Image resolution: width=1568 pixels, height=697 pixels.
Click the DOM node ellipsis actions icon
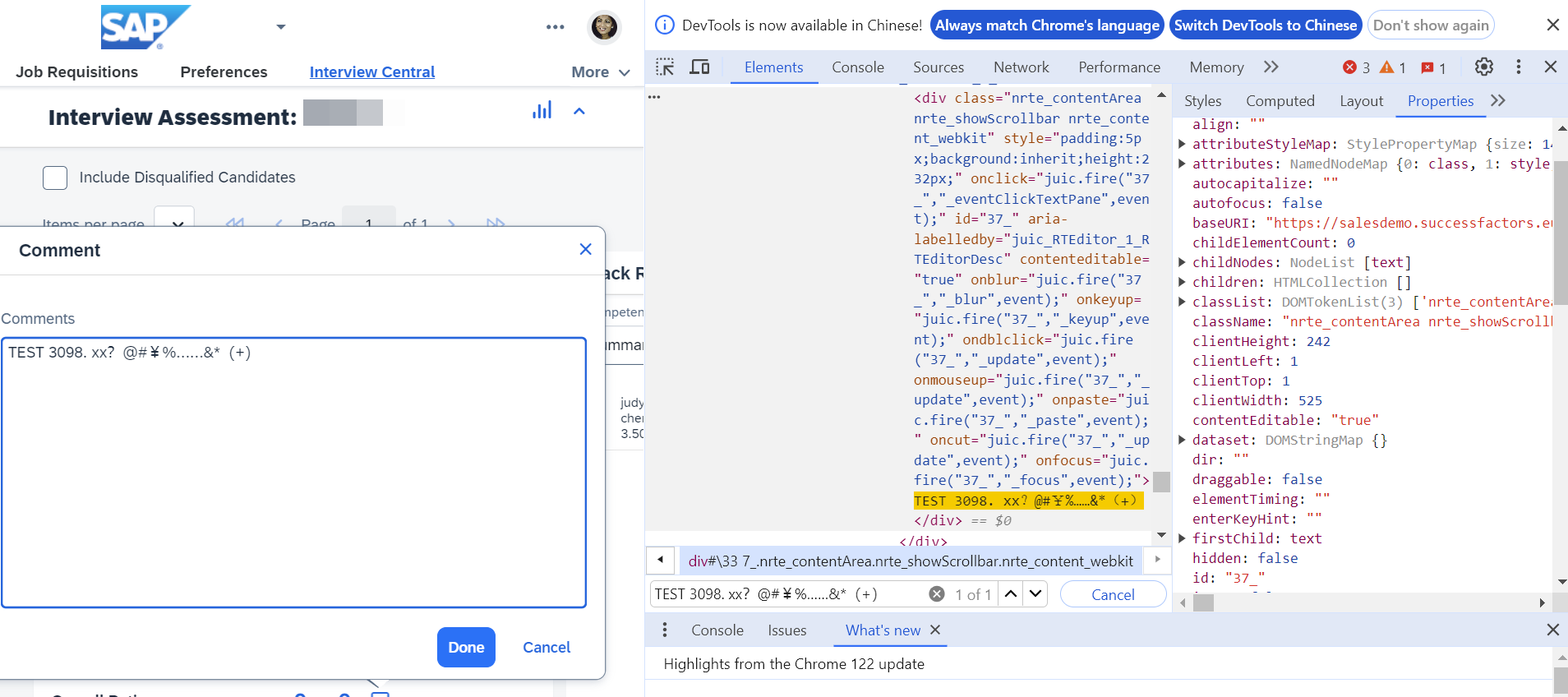654,97
